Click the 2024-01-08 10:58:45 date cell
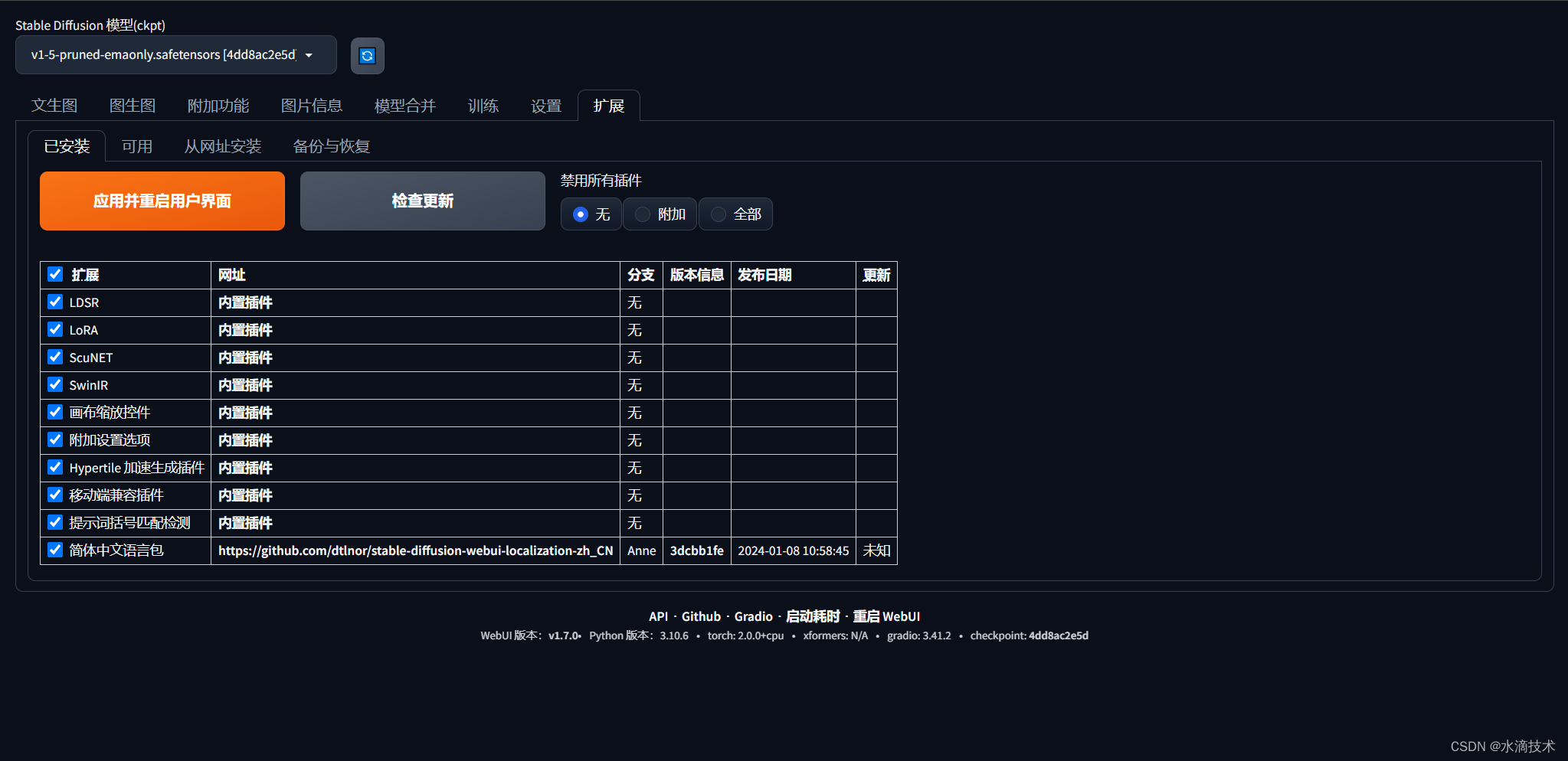 click(793, 550)
